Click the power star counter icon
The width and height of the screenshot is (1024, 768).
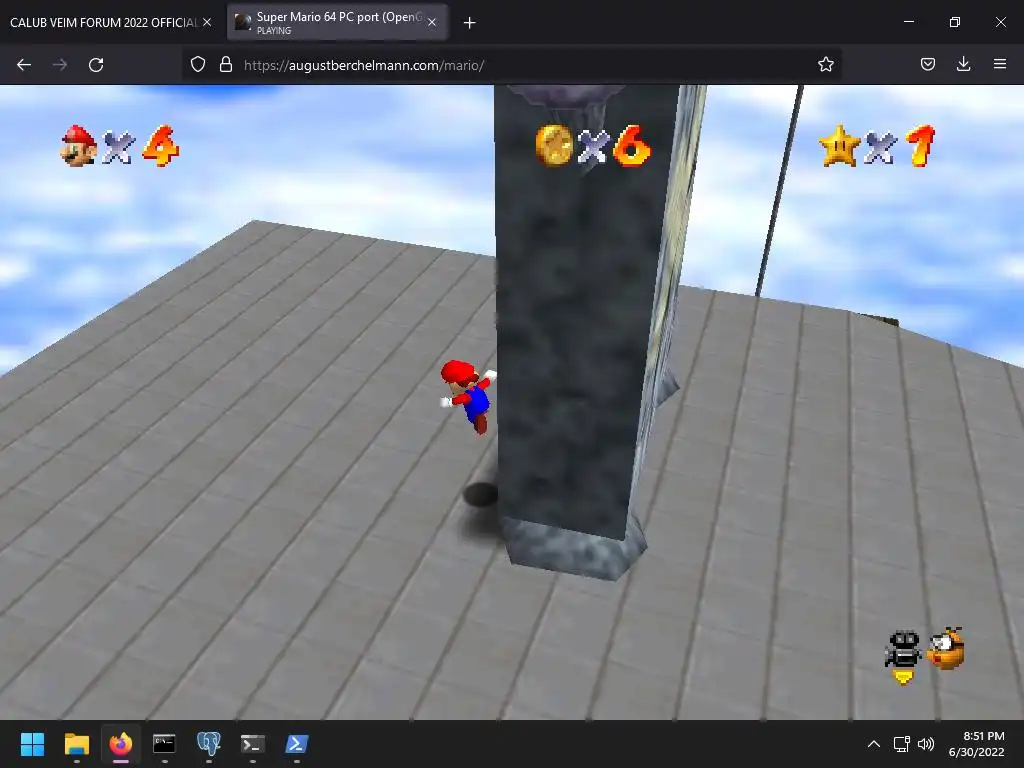point(840,146)
